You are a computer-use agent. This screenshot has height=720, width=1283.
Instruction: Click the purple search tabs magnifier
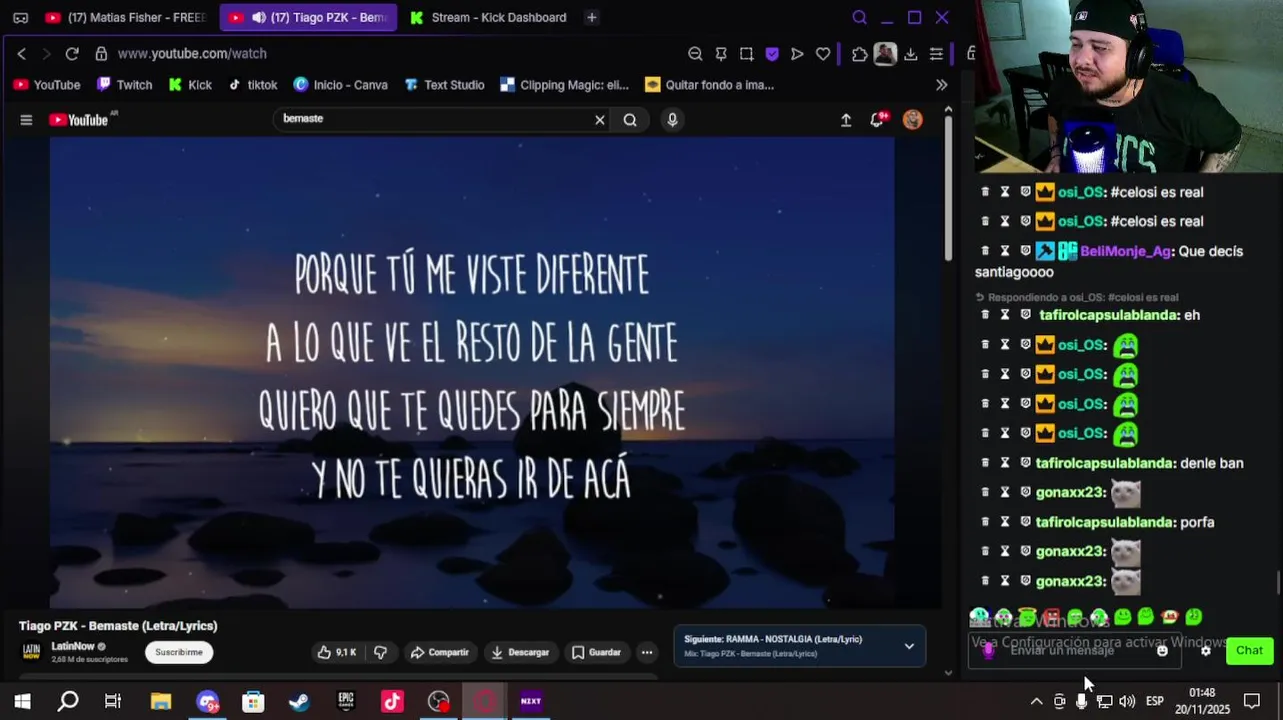coord(859,17)
